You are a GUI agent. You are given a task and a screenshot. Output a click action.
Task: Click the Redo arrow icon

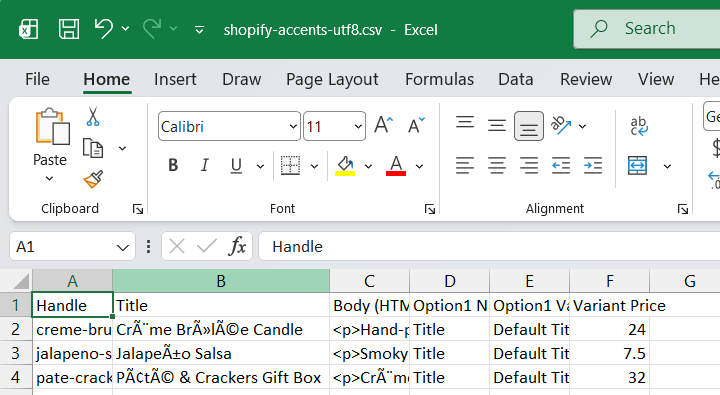152,29
